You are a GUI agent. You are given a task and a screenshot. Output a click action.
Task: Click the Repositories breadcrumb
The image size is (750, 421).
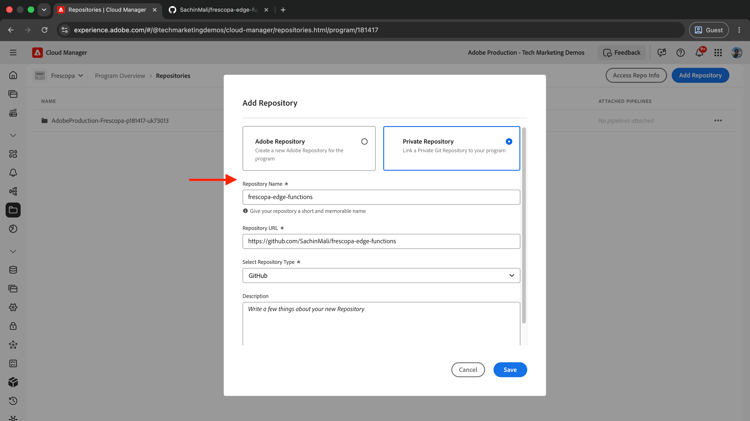coord(173,76)
